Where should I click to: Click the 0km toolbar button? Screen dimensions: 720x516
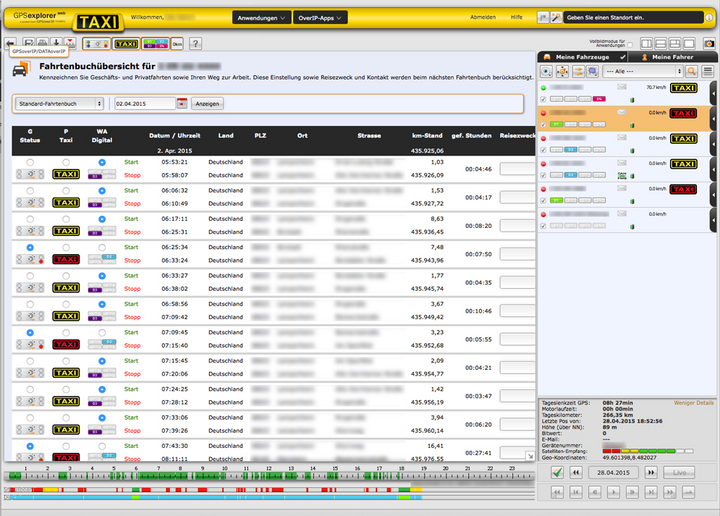point(177,44)
